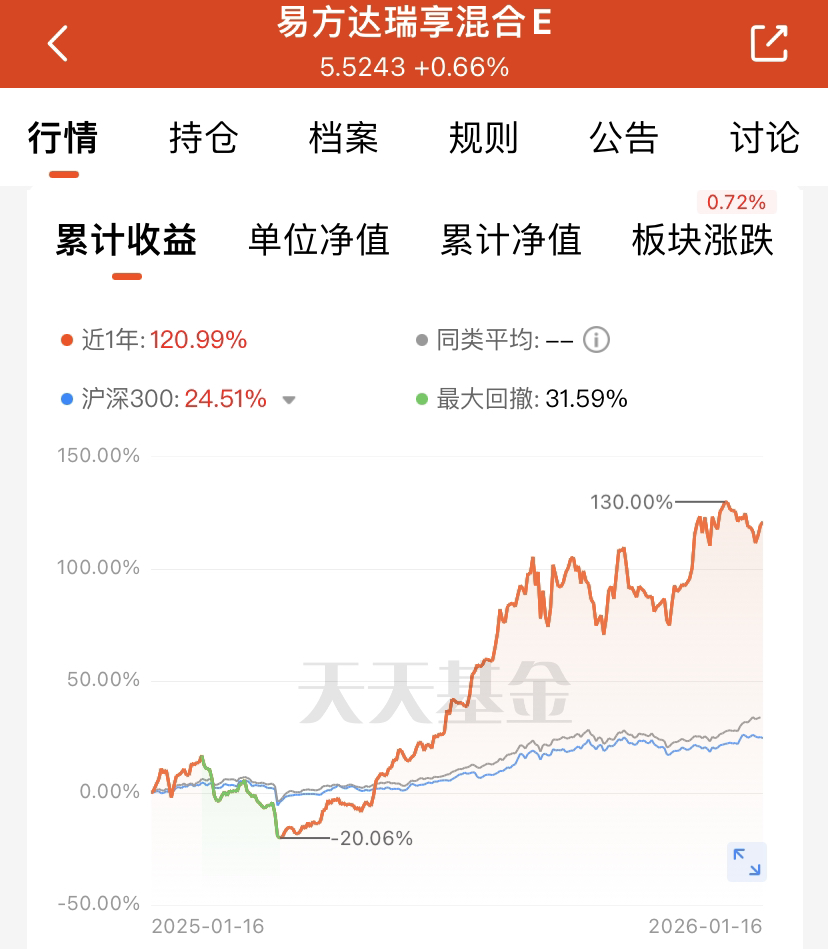Select the 累计收益 chart tab
Image resolution: width=828 pixels, height=949 pixels.
(x=126, y=241)
